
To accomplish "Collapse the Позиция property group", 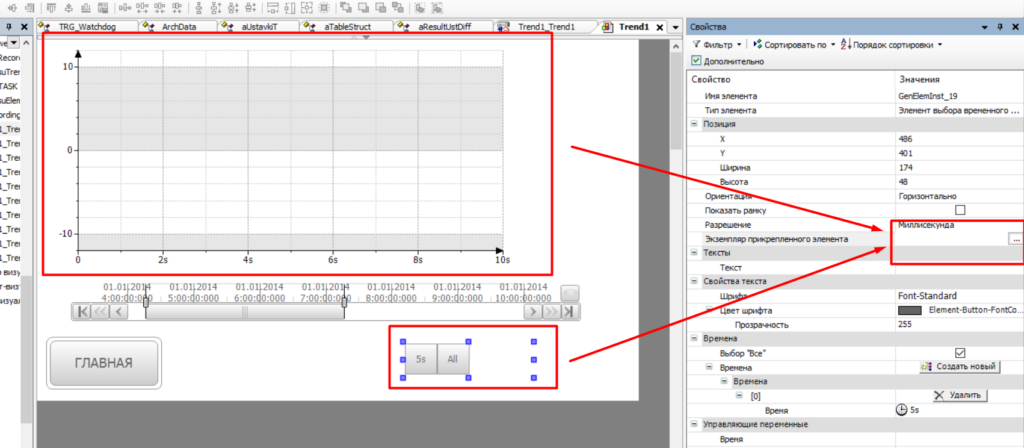I will click(694, 124).
